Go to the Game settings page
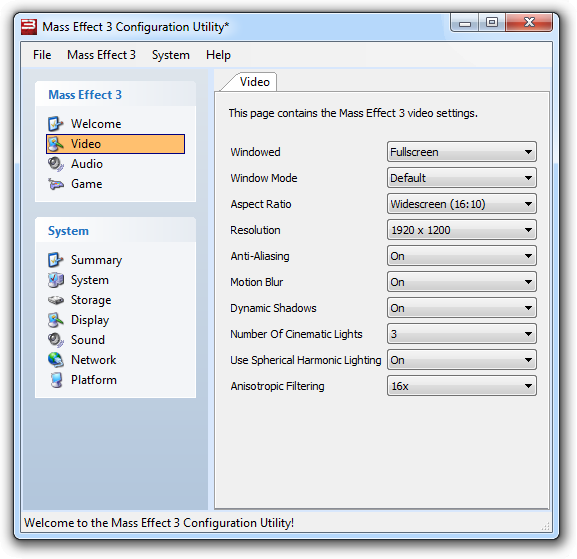This screenshot has height=559, width=577. click(x=86, y=184)
